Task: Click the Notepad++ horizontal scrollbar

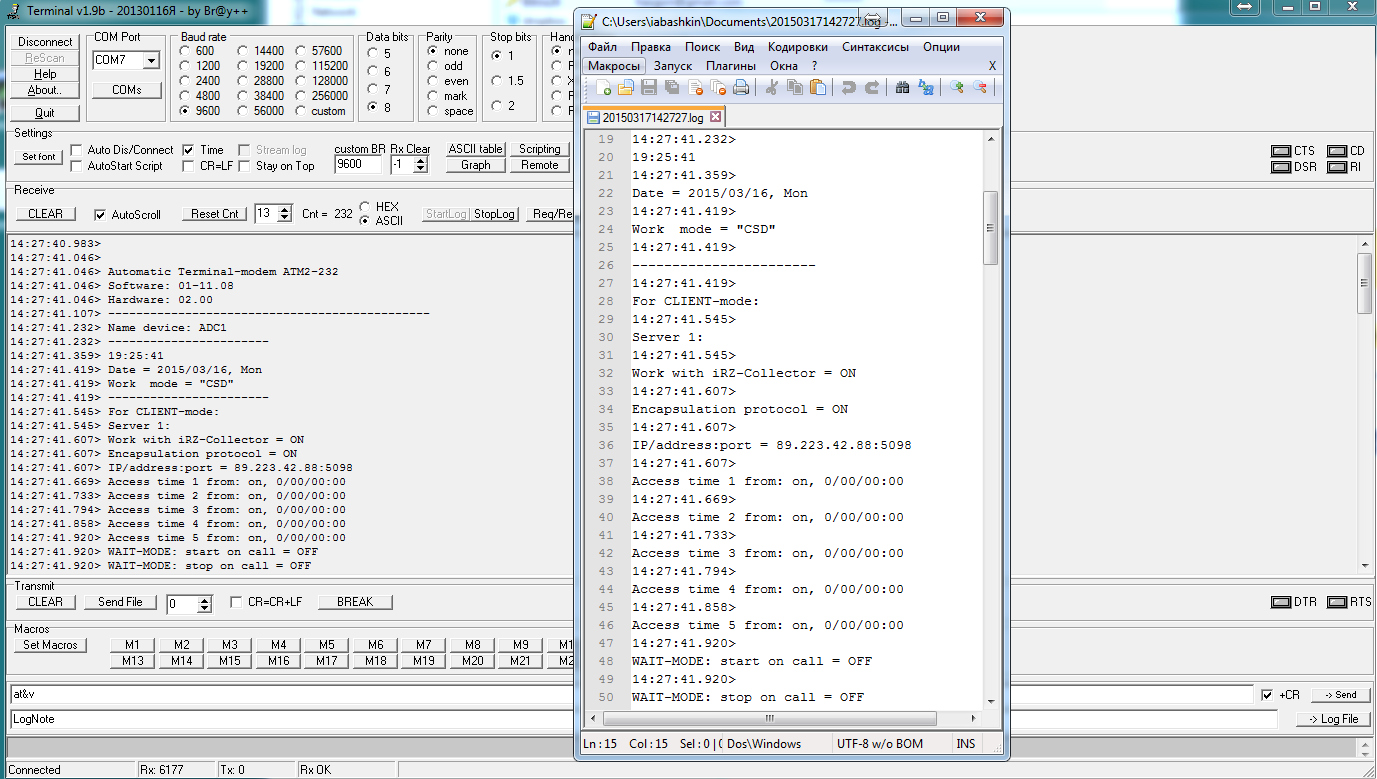Action: [x=769, y=719]
